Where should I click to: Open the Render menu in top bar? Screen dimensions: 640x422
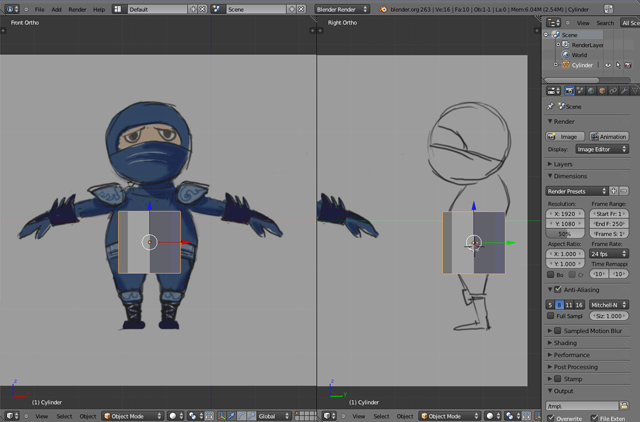pos(77,9)
